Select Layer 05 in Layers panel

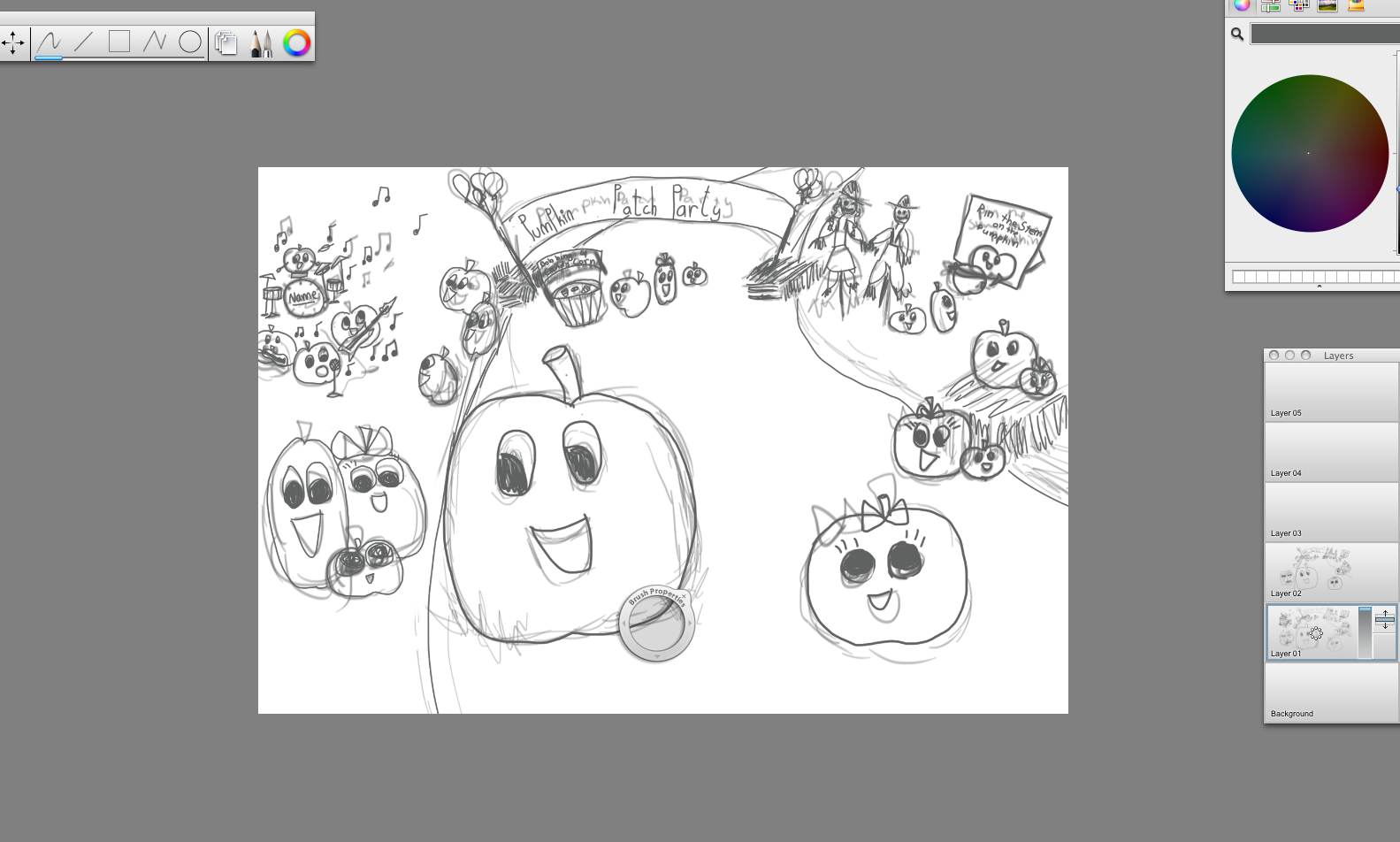pyautogui.click(x=1331, y=392)
